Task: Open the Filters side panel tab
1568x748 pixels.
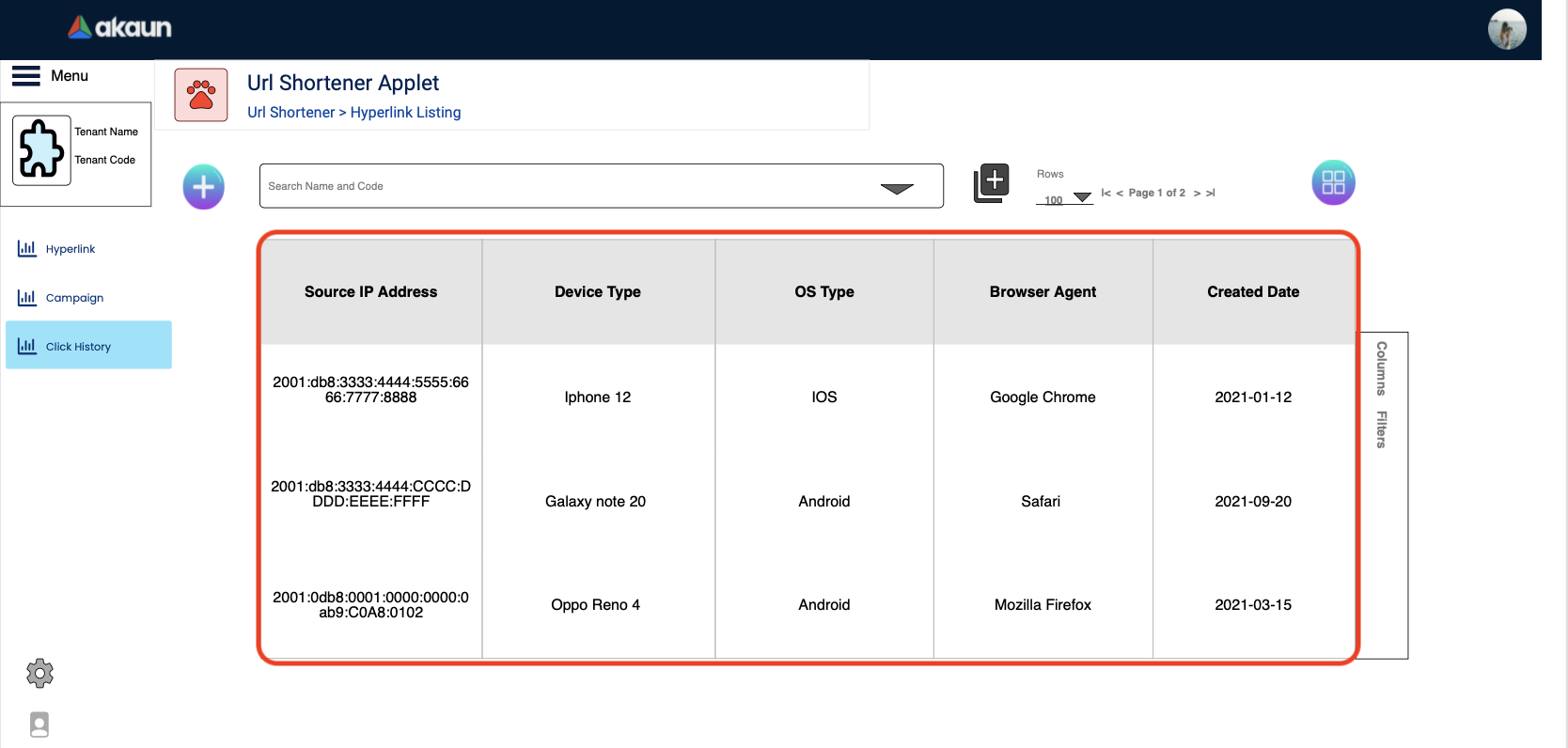Action: (x=1381, y=429)
